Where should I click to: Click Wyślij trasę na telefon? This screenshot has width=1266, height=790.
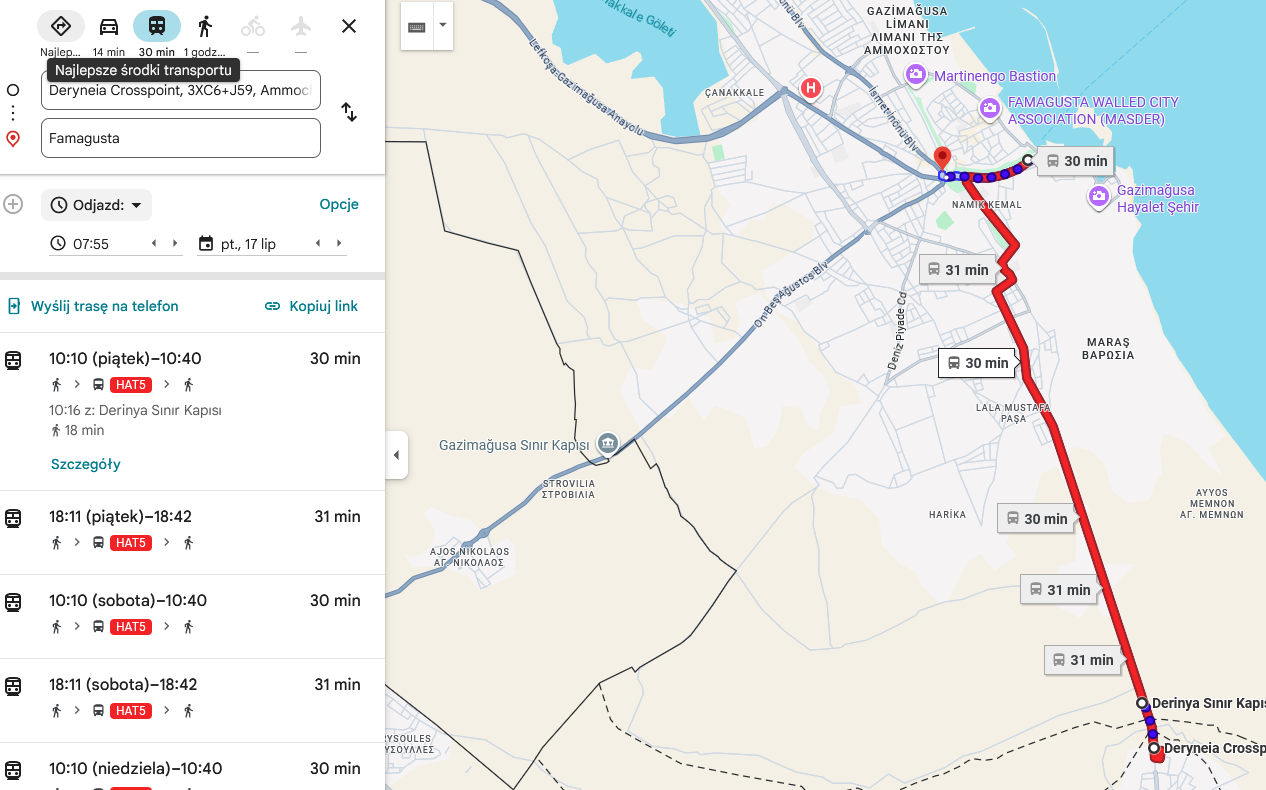tap(93, 306)
